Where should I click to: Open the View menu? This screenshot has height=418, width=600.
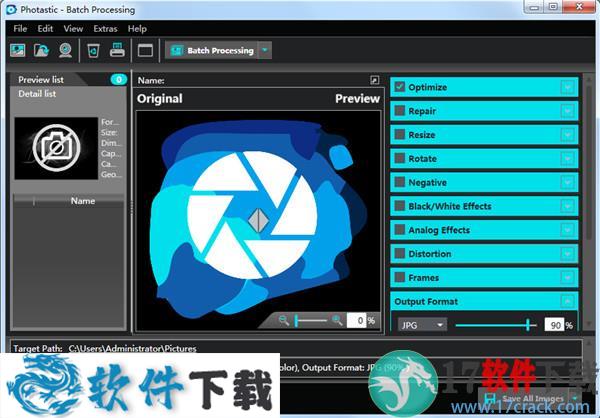tap(73, 29)
